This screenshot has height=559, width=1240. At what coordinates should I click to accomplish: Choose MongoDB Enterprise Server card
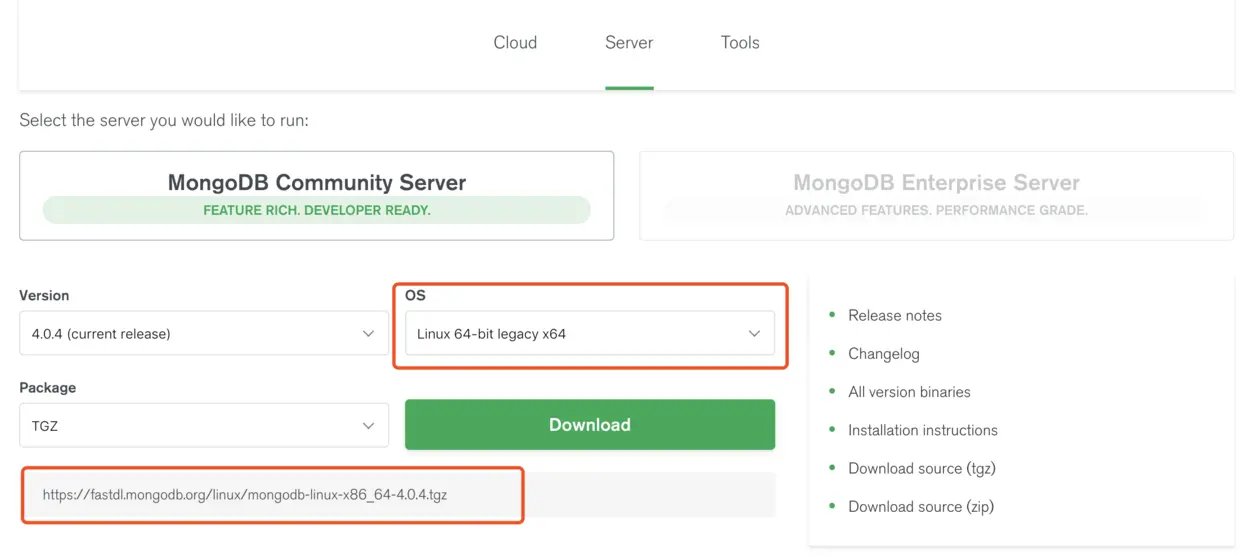point(936,195)
